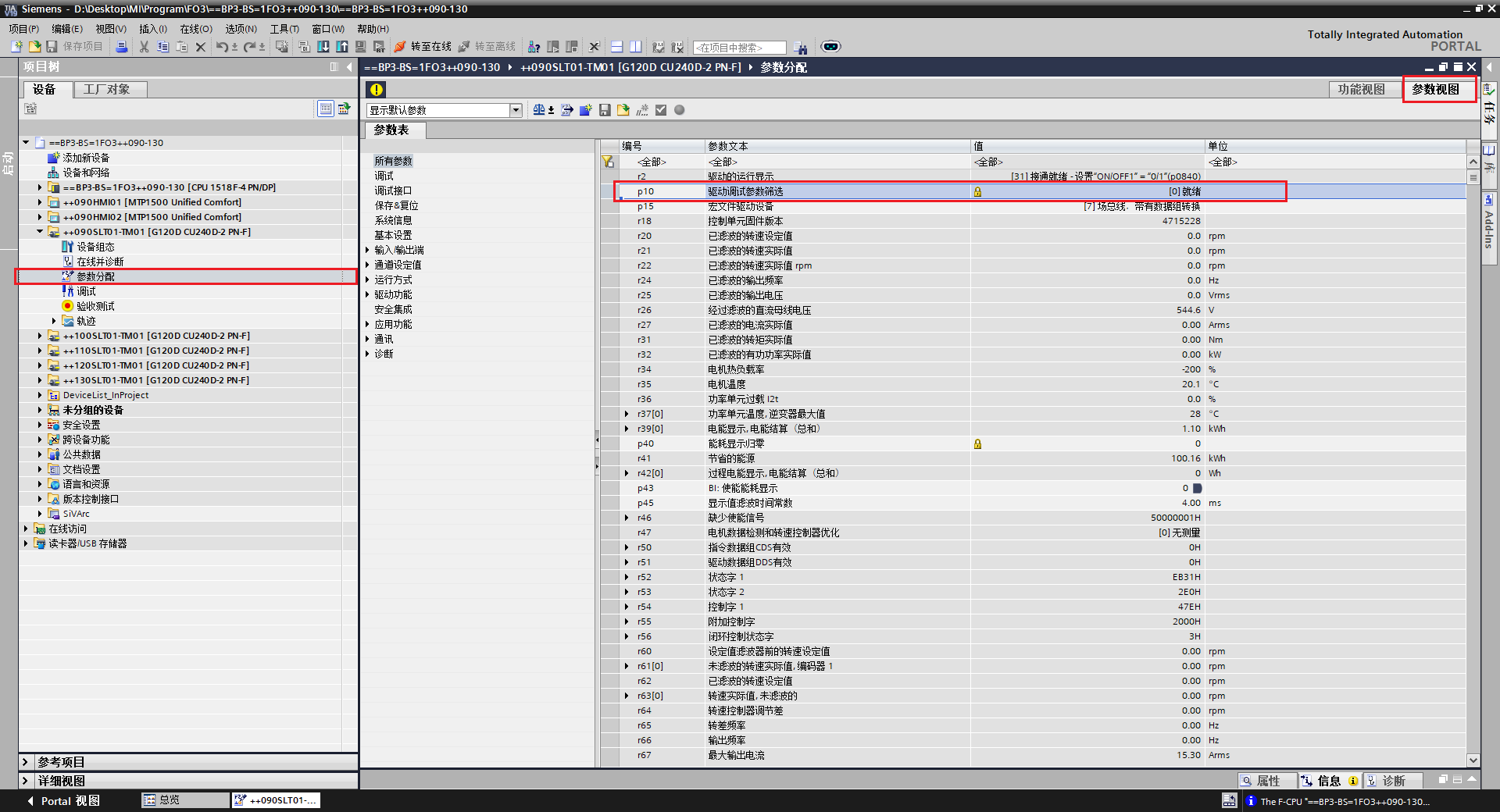Collapse project tree with left arrow

click(x=349, y=67)
